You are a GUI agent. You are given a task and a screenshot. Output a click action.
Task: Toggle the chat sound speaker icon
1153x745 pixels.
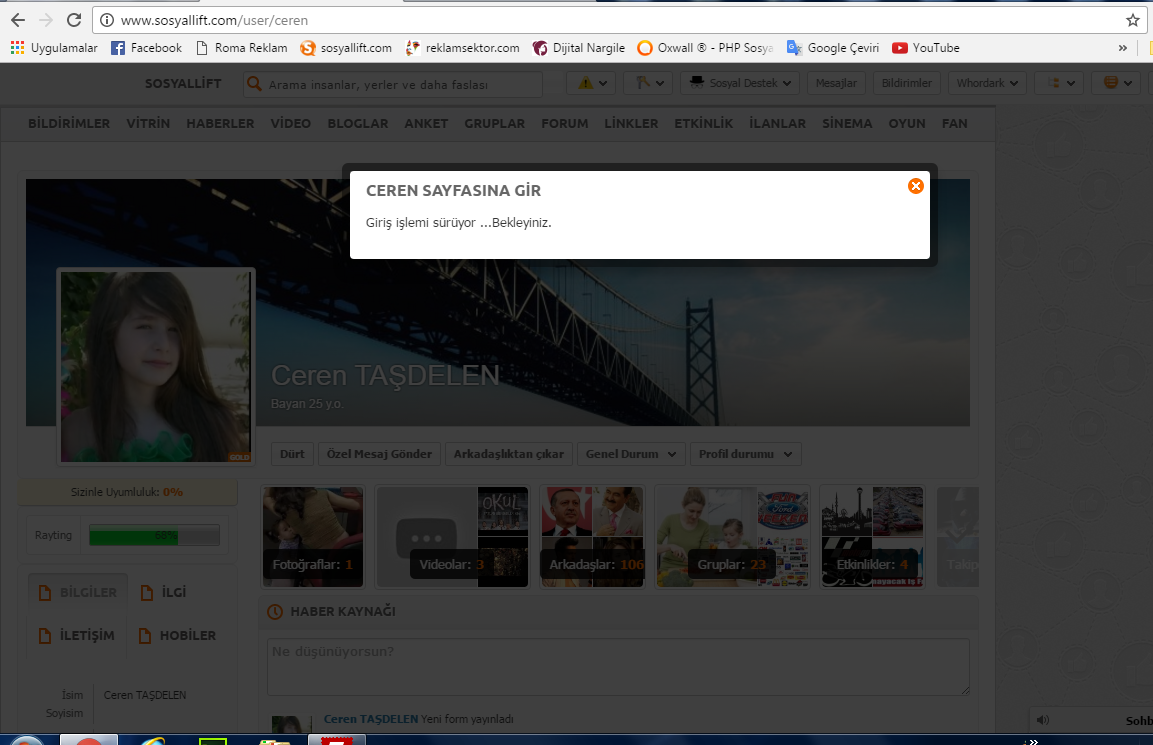tap(1044, 719)
